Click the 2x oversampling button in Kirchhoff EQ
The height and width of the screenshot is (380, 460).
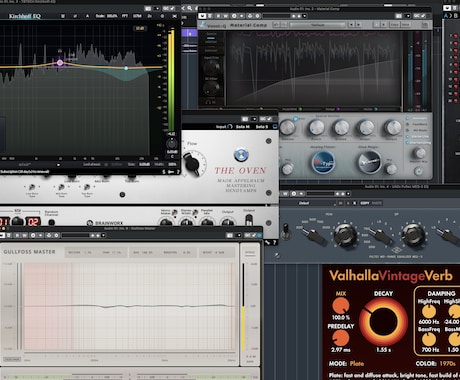tap(150, 16)
